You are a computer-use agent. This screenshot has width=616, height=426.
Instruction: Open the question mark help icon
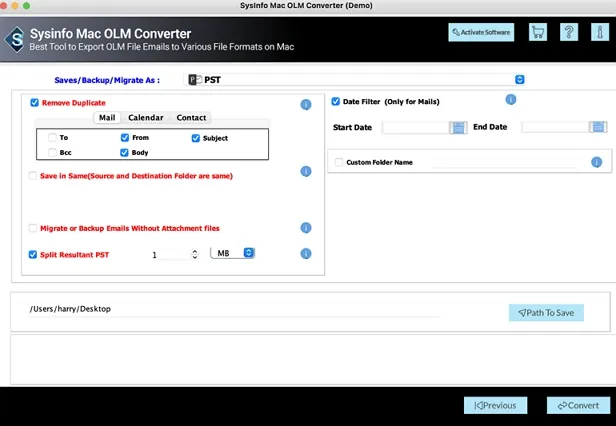pyautogui.click(x=568, y=32)
